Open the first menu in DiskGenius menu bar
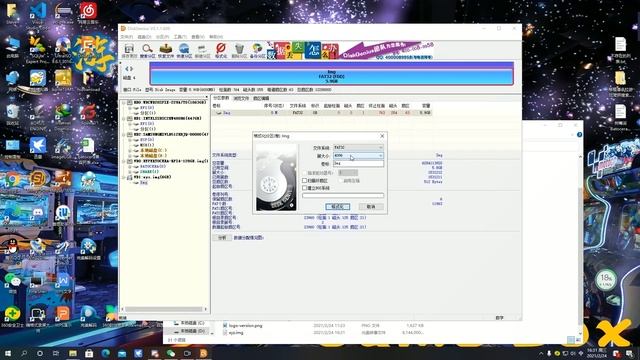Screen dimensions: 640x360 point(126,37)
